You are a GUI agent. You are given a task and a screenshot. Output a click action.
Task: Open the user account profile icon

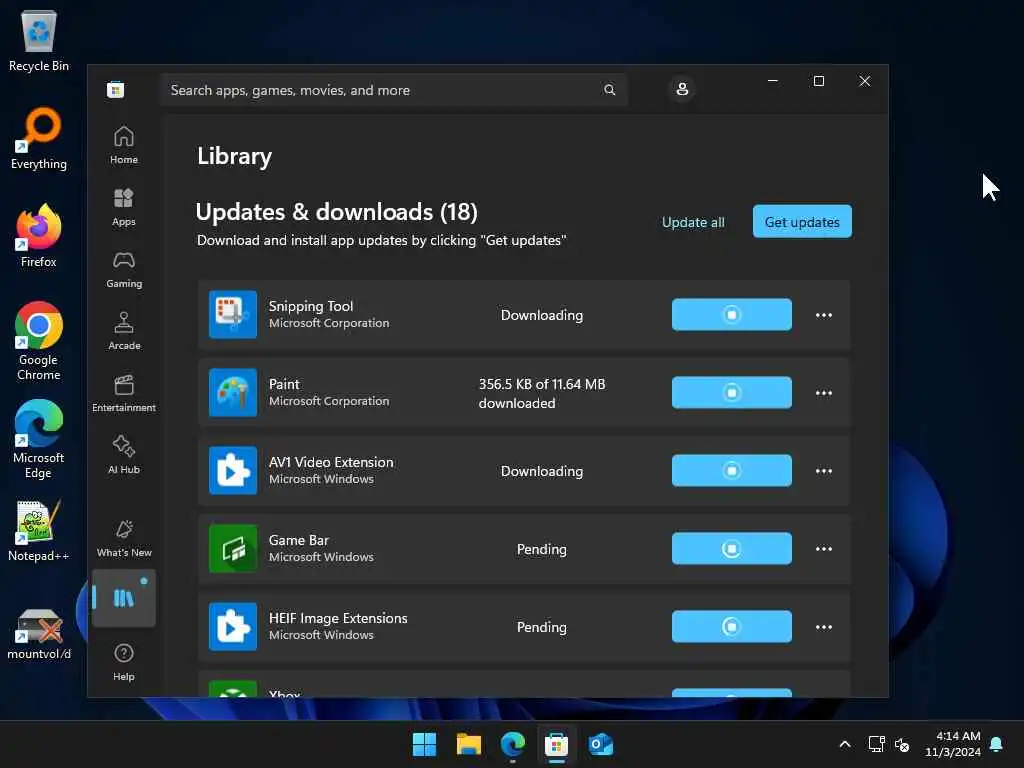(682, 89)
